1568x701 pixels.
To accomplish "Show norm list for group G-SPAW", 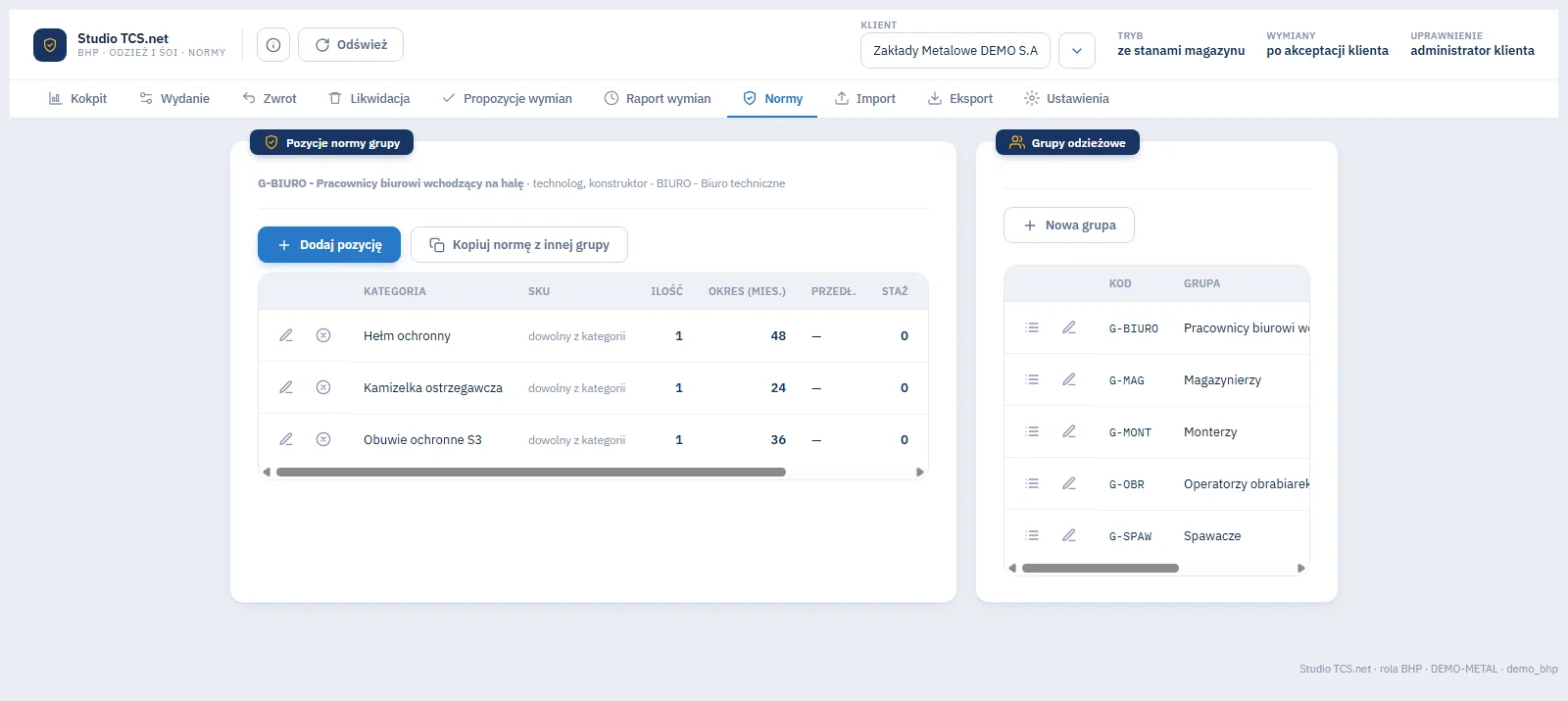I will coord(1032,535).
